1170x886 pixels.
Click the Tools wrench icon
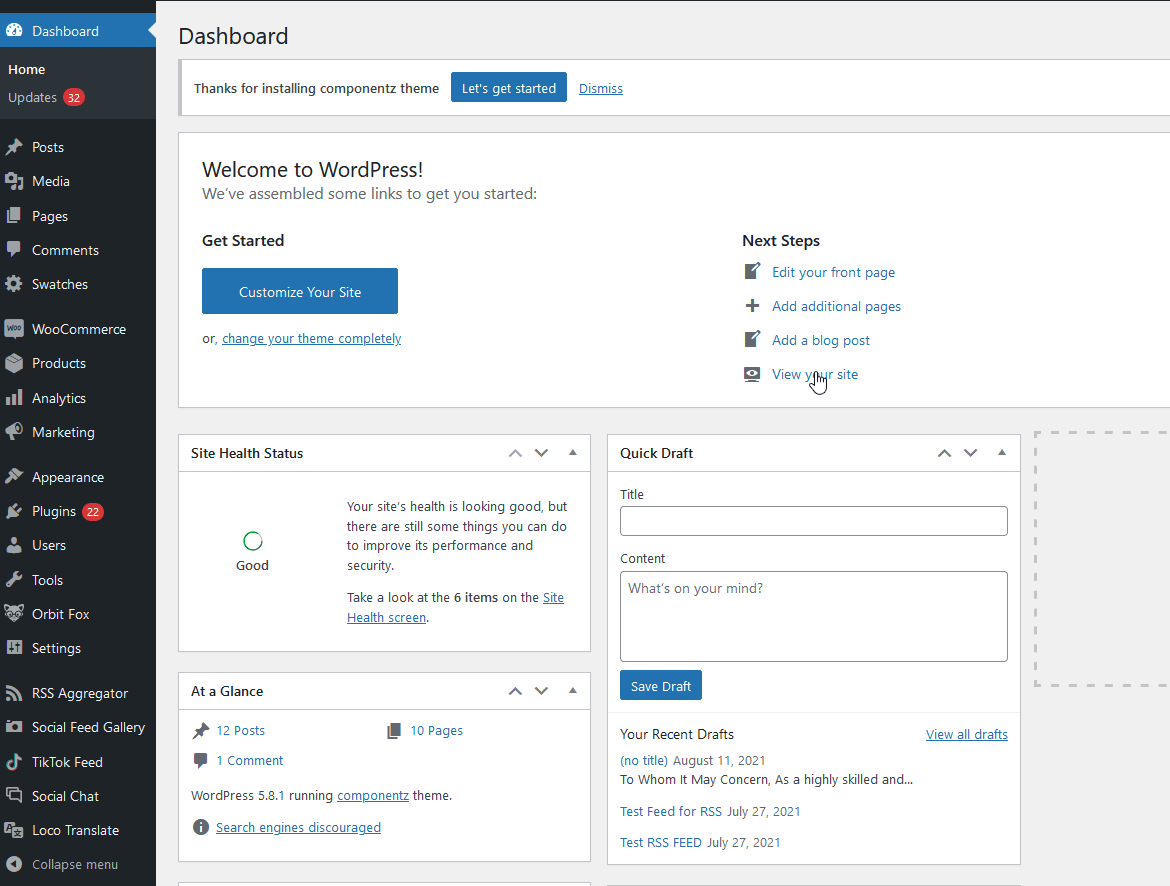click(14, 580)
